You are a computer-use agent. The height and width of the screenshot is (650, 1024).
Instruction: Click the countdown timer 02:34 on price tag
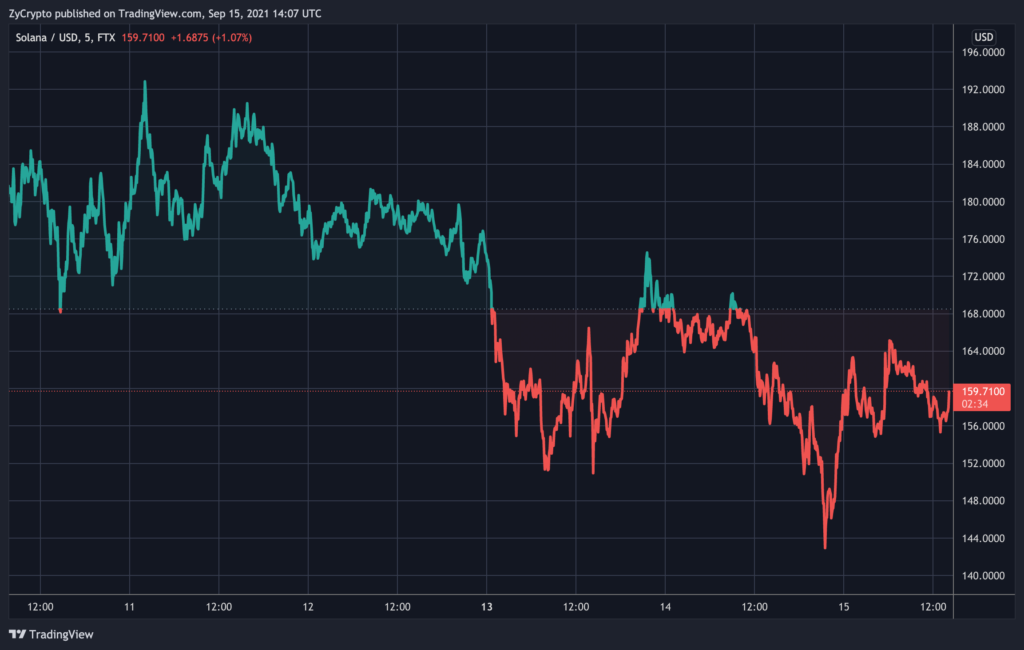coord(974,404)
